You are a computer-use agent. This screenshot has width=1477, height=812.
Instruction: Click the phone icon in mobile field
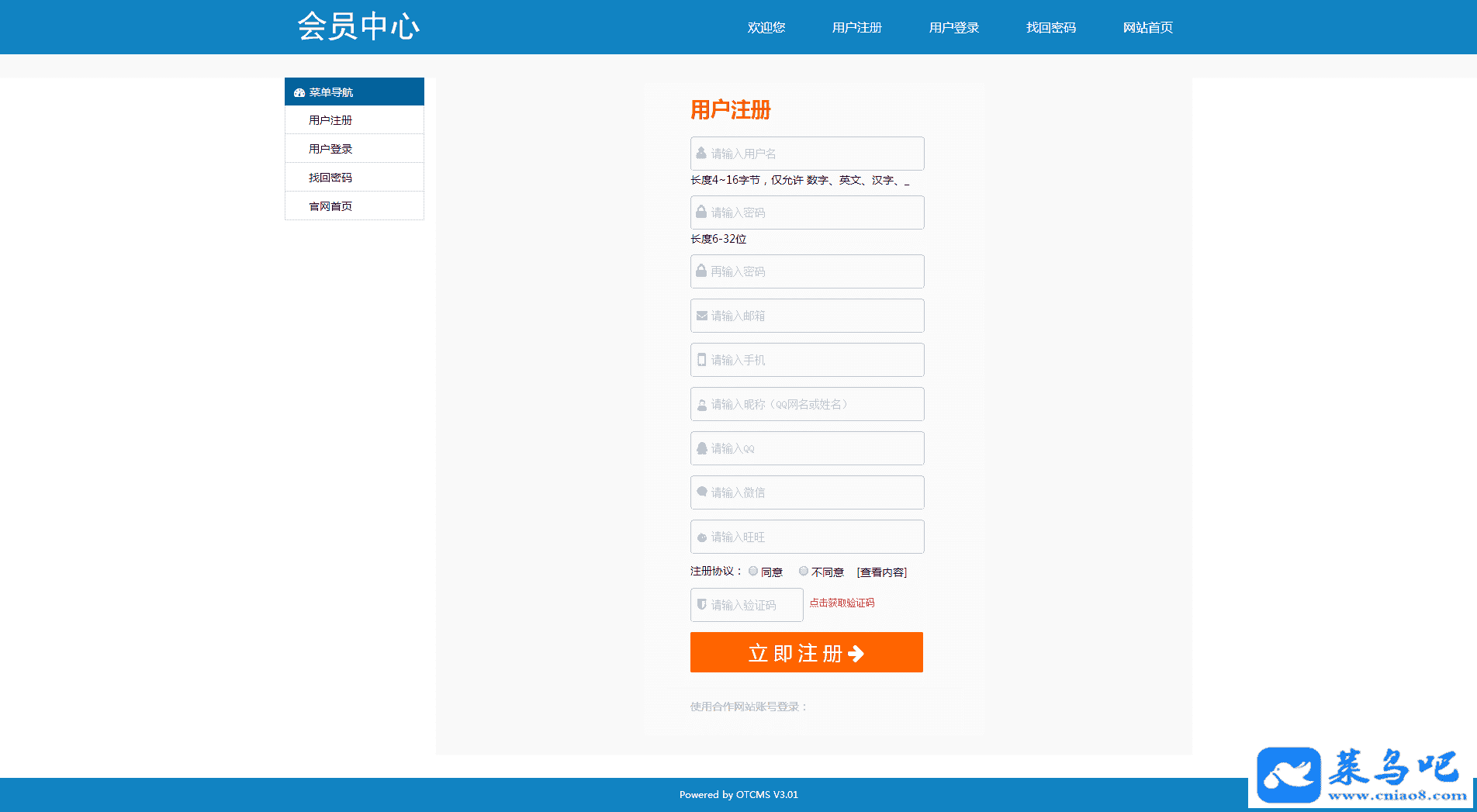click(x=701, y=360)
